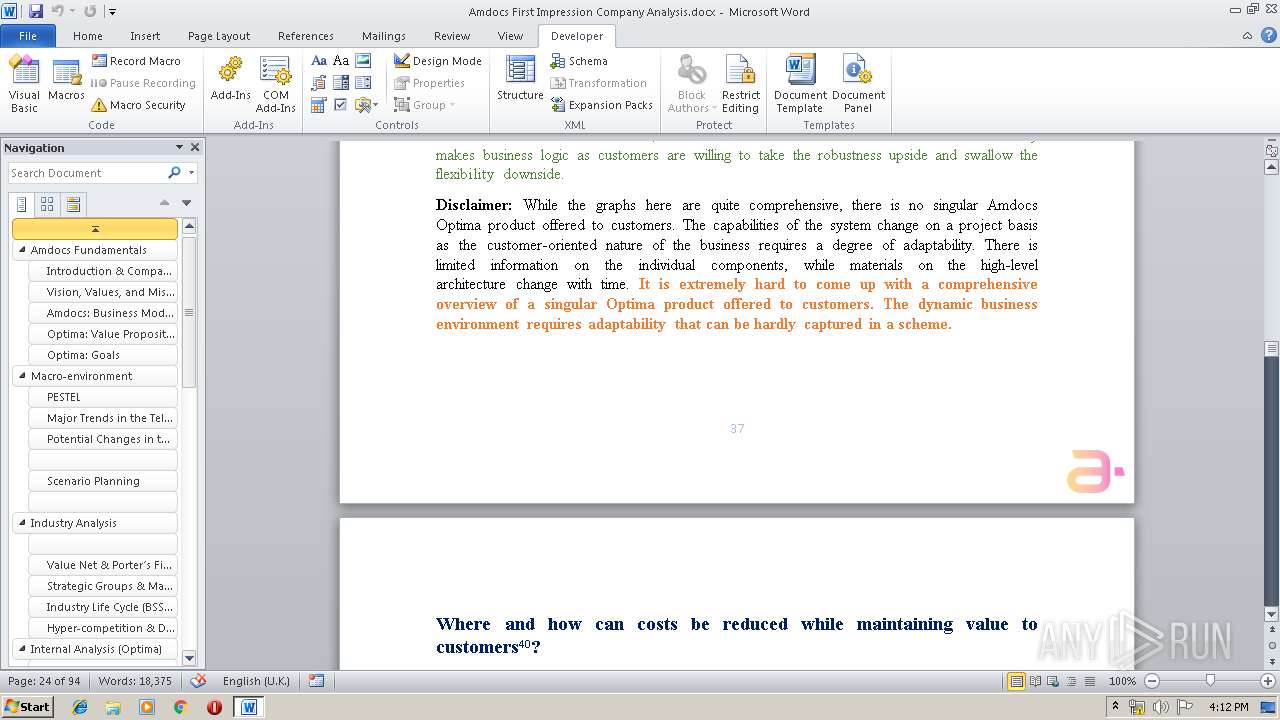Open Document Template dialog
Image resolution: width=1280 pixels, height=720 pixels.
click(799, 84)
